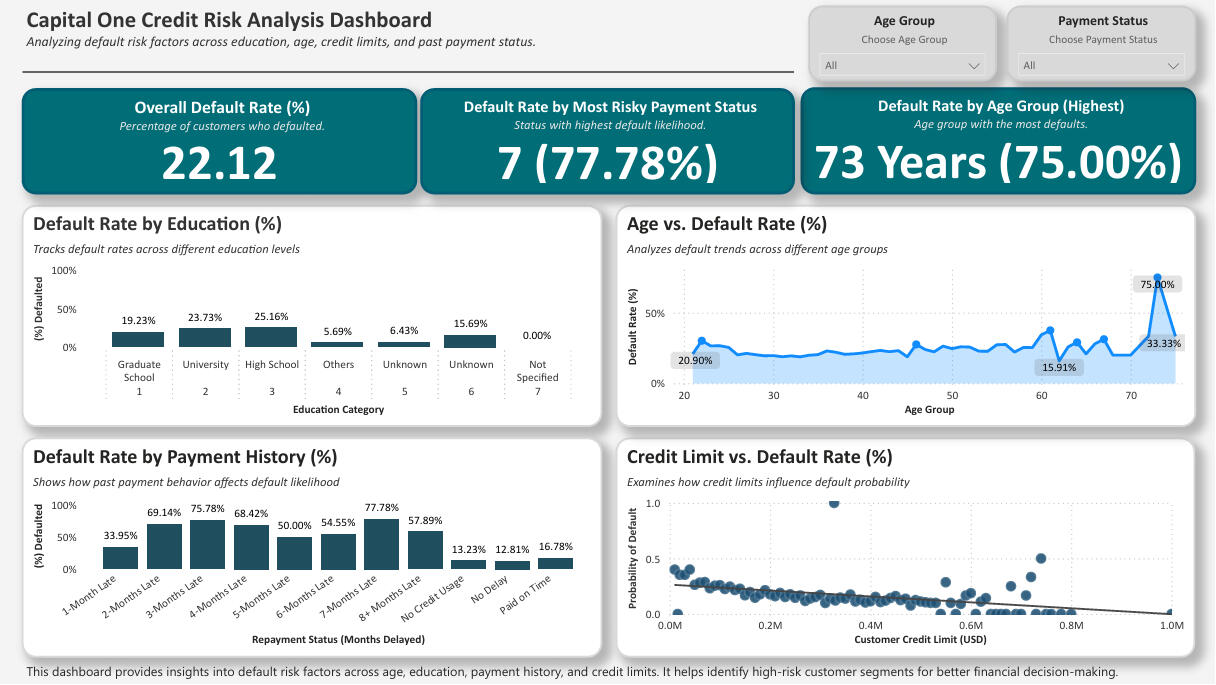Select the 33.33% label in the age chart
Image resolution: width=1216 pixels, height=685 pixels.
pos(1163,343)
